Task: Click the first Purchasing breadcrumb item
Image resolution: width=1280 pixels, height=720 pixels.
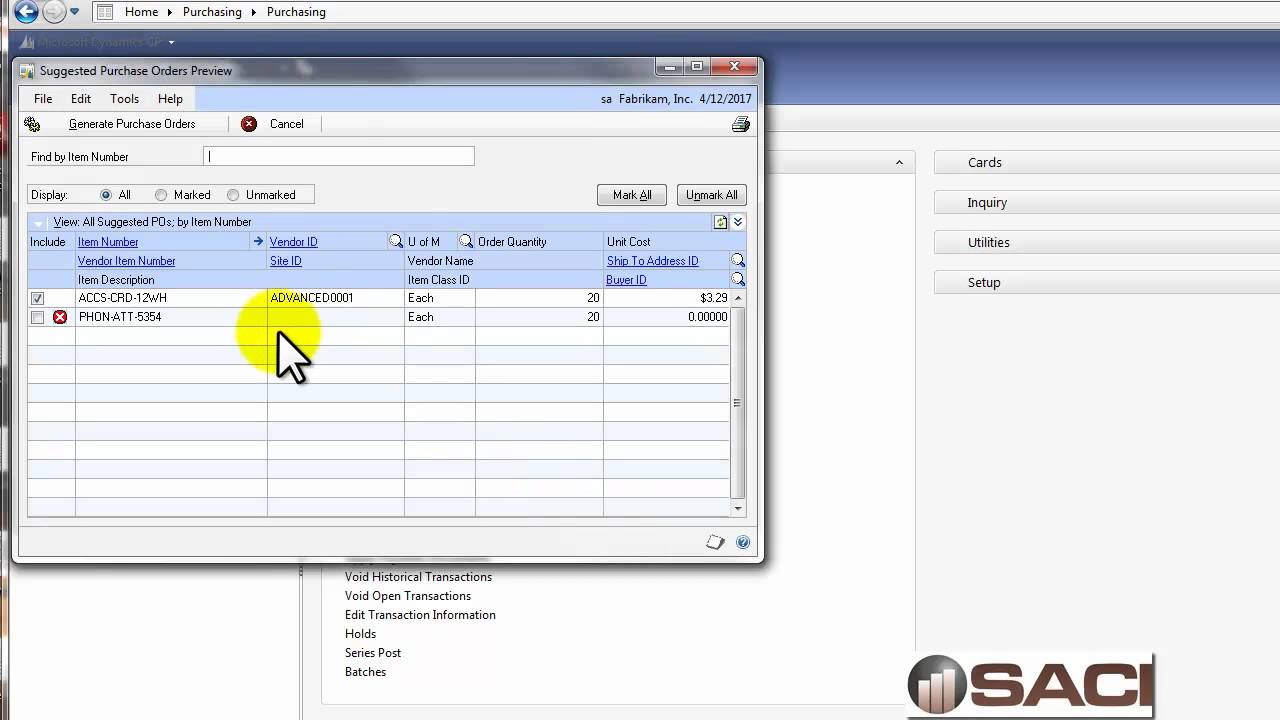Action: [212, 12]
